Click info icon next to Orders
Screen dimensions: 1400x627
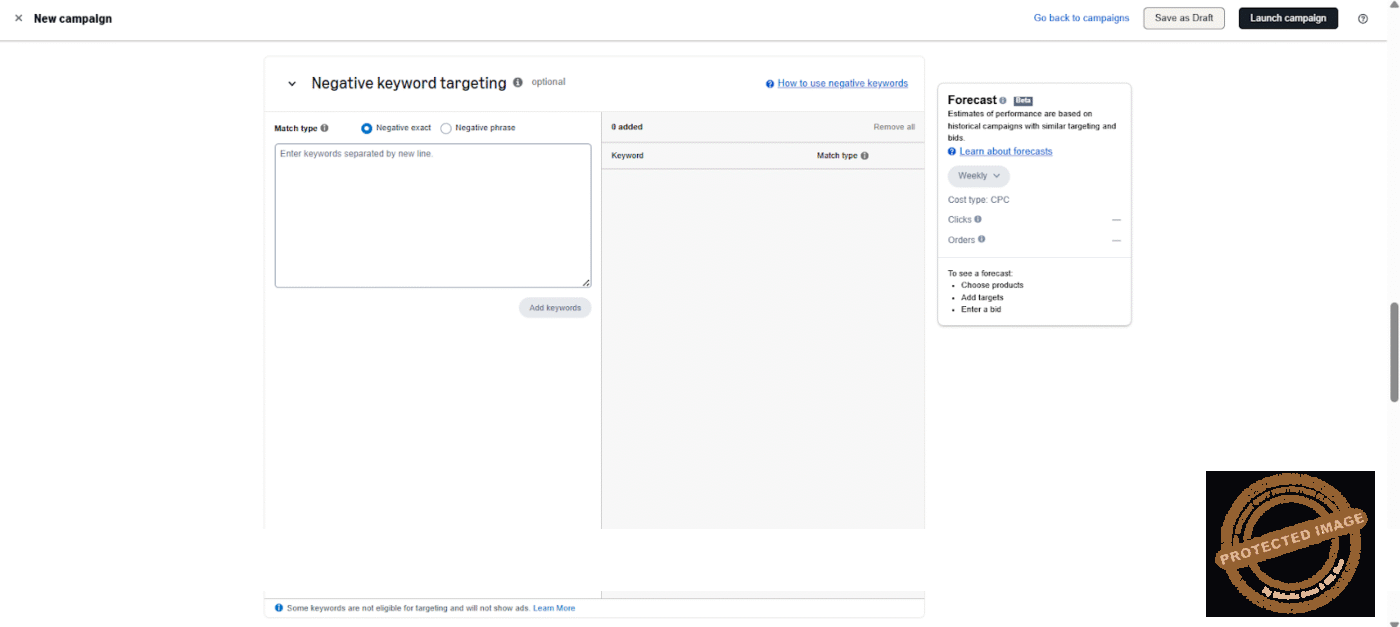pos(982,239)
